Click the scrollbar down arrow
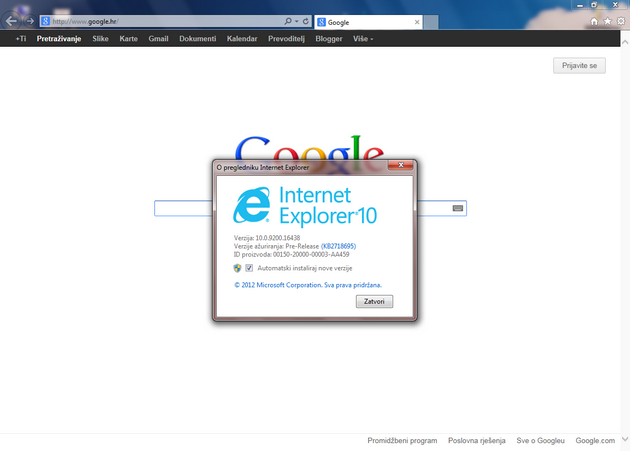The image size is (630, 451). (625, 439)
